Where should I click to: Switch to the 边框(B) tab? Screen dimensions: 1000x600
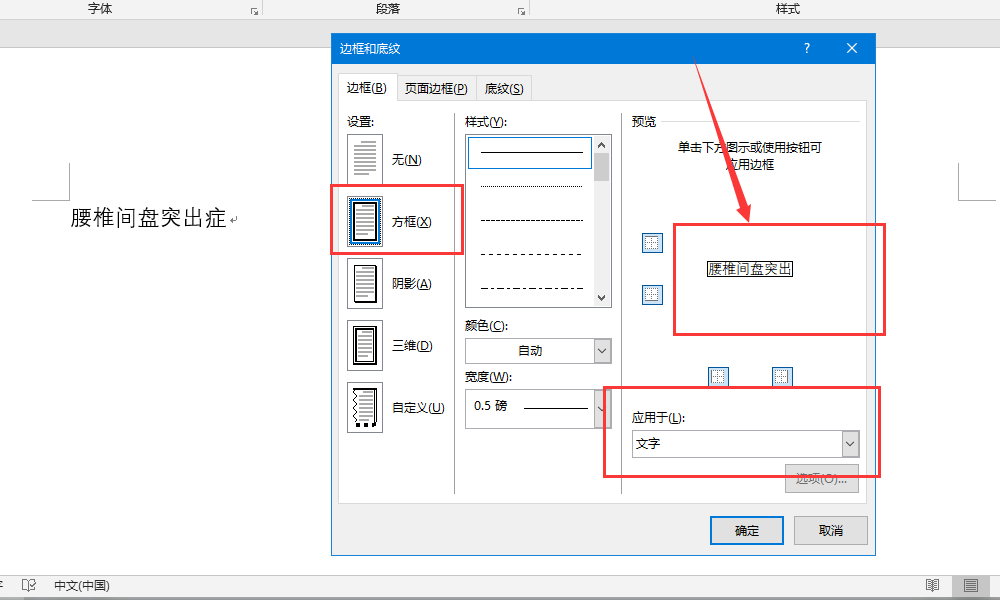pos(367,88)
